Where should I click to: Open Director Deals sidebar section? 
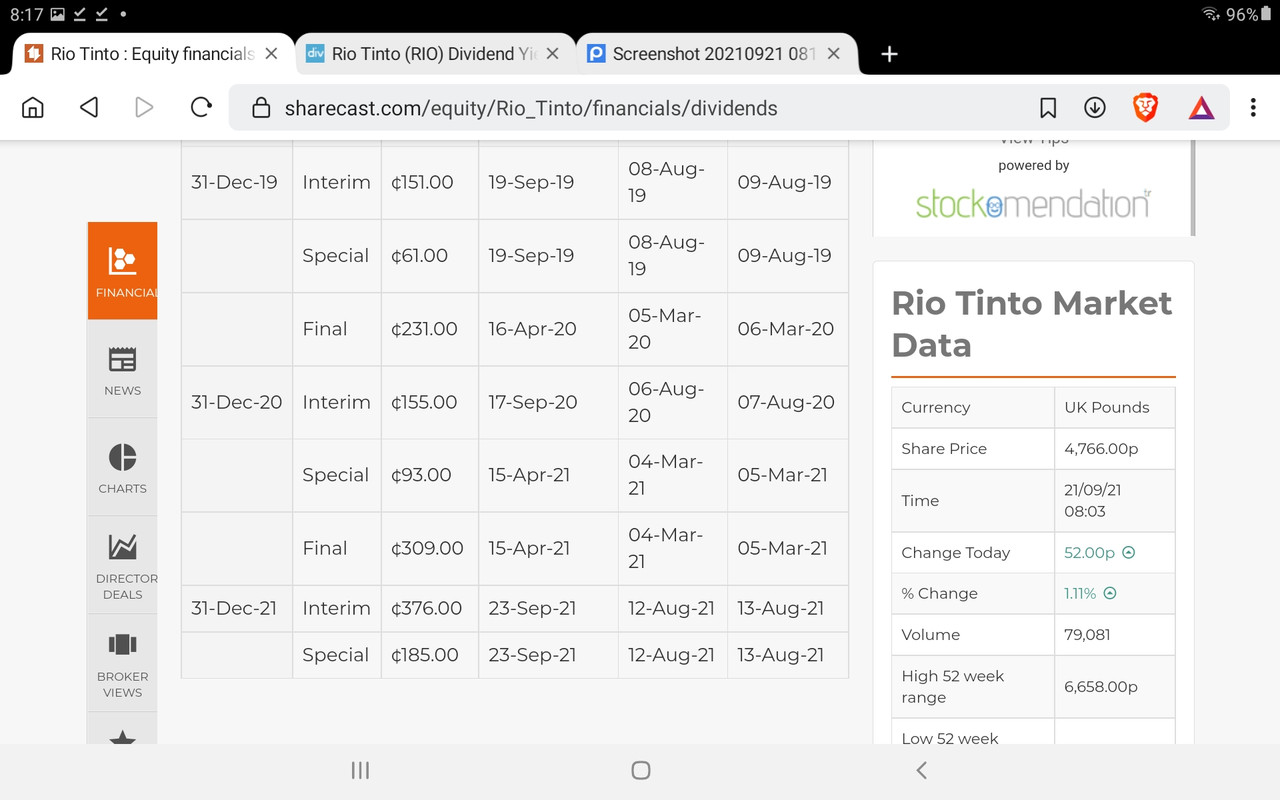[x=123, y=565]
